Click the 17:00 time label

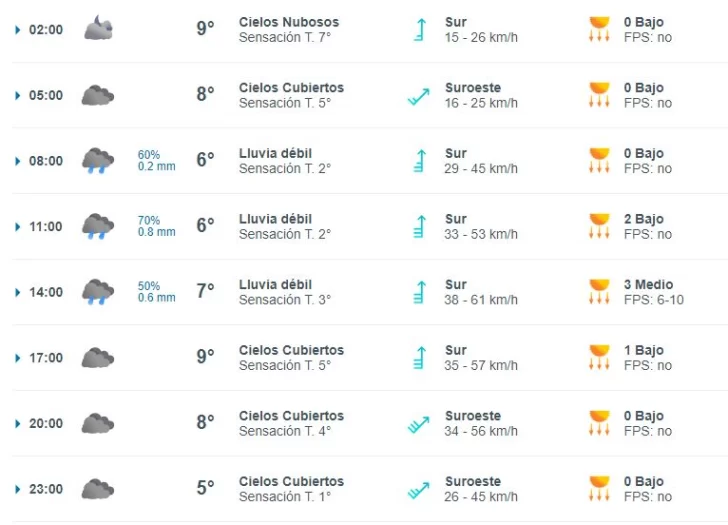(46, 358)
